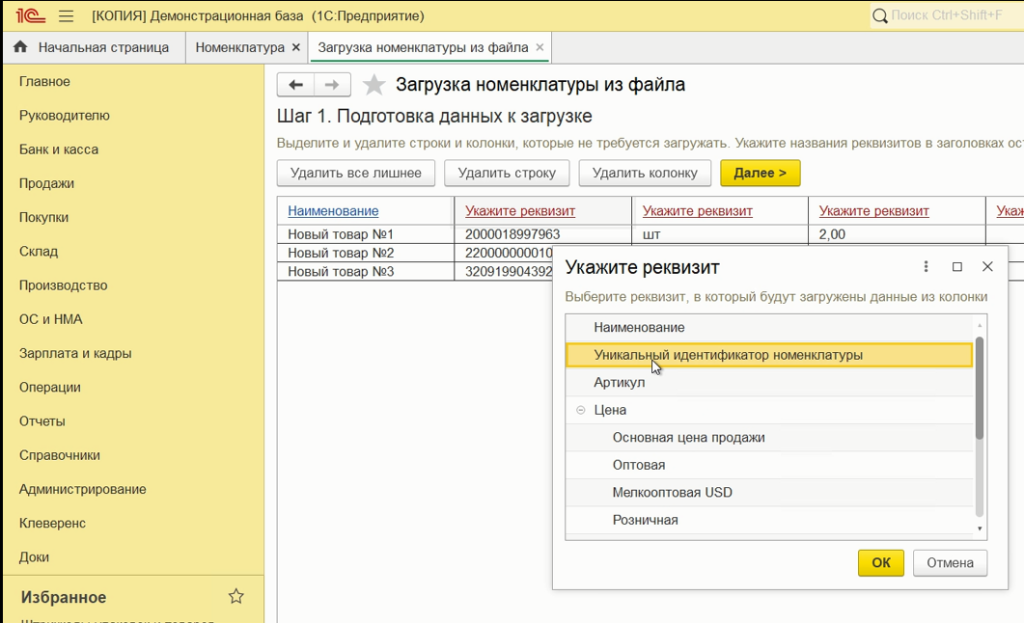
Task: Select Розничная price item
Action: point(769,520)
